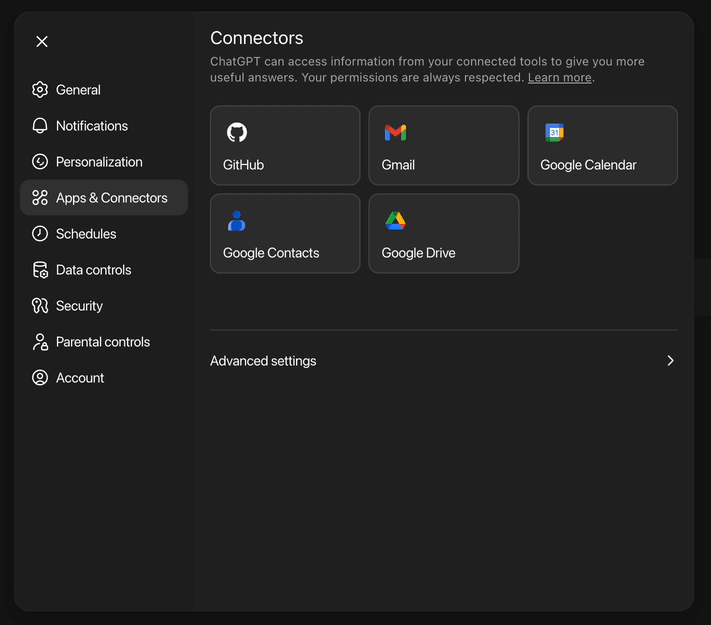Close the settings dialog with X
Viewport: 711px width, 625px height.
pos(42,41)
